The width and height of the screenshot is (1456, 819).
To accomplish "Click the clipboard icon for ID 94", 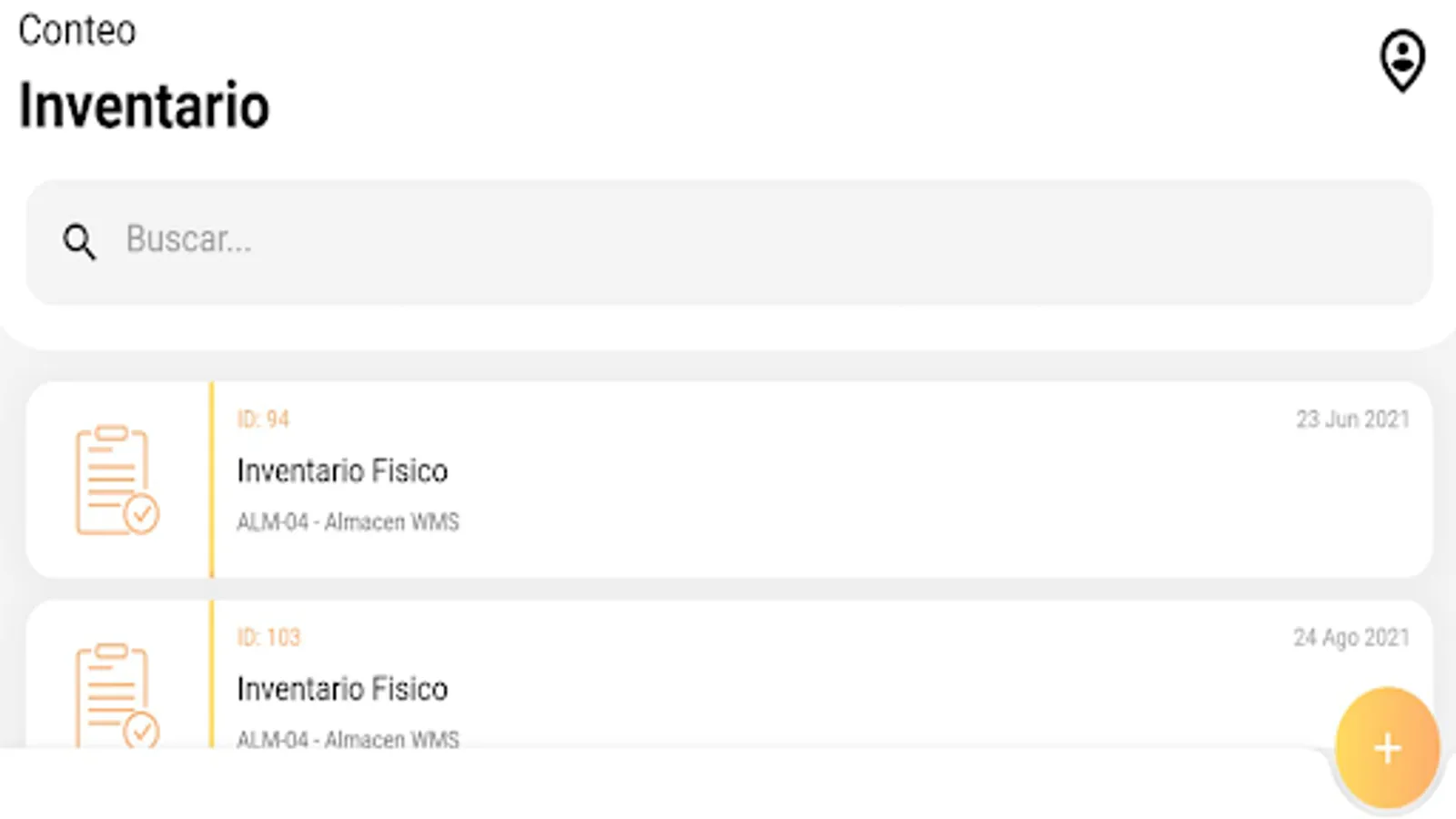I will (116, 480).
